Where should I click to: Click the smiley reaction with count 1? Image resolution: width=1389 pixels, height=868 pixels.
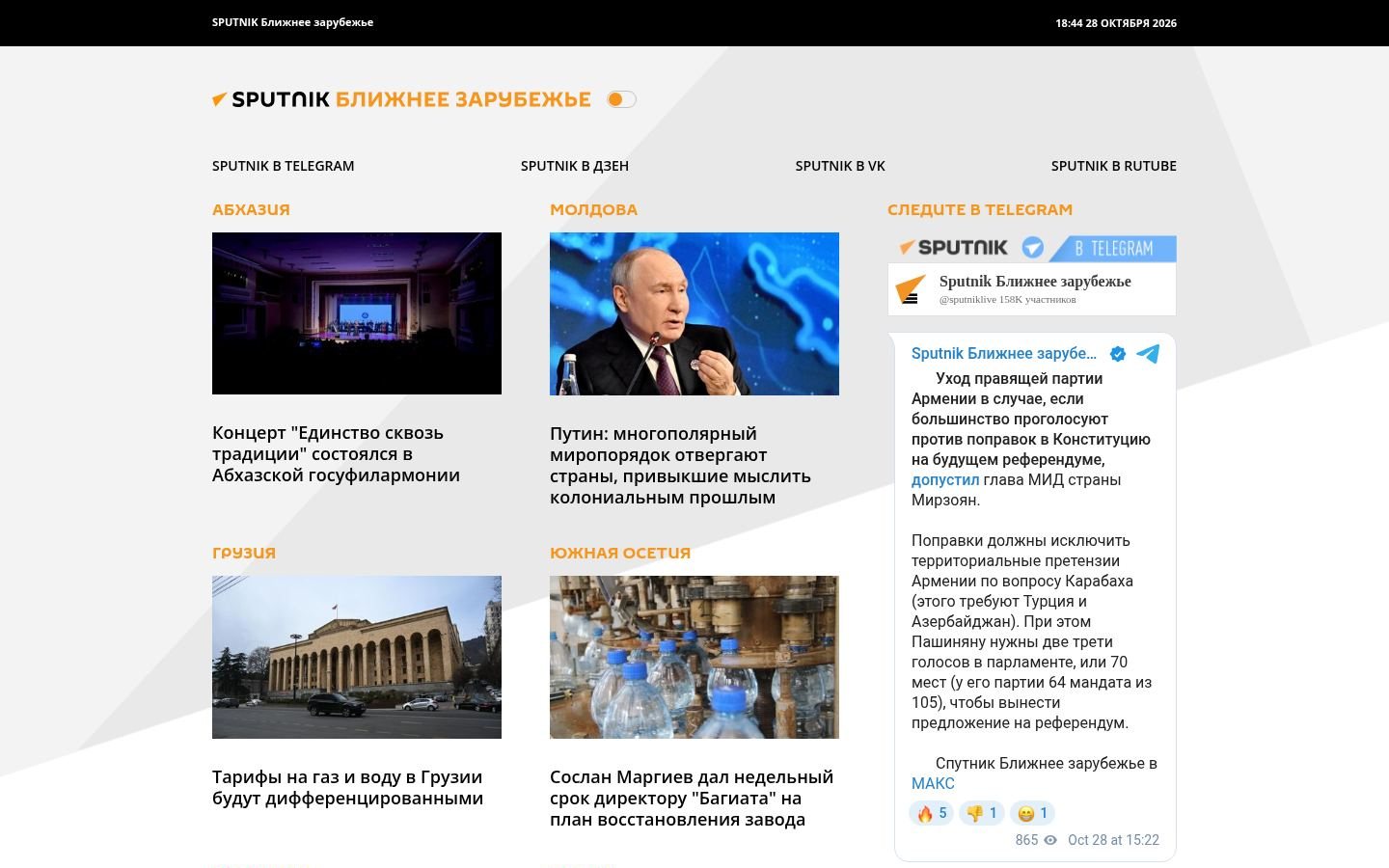coord(1032,814)
